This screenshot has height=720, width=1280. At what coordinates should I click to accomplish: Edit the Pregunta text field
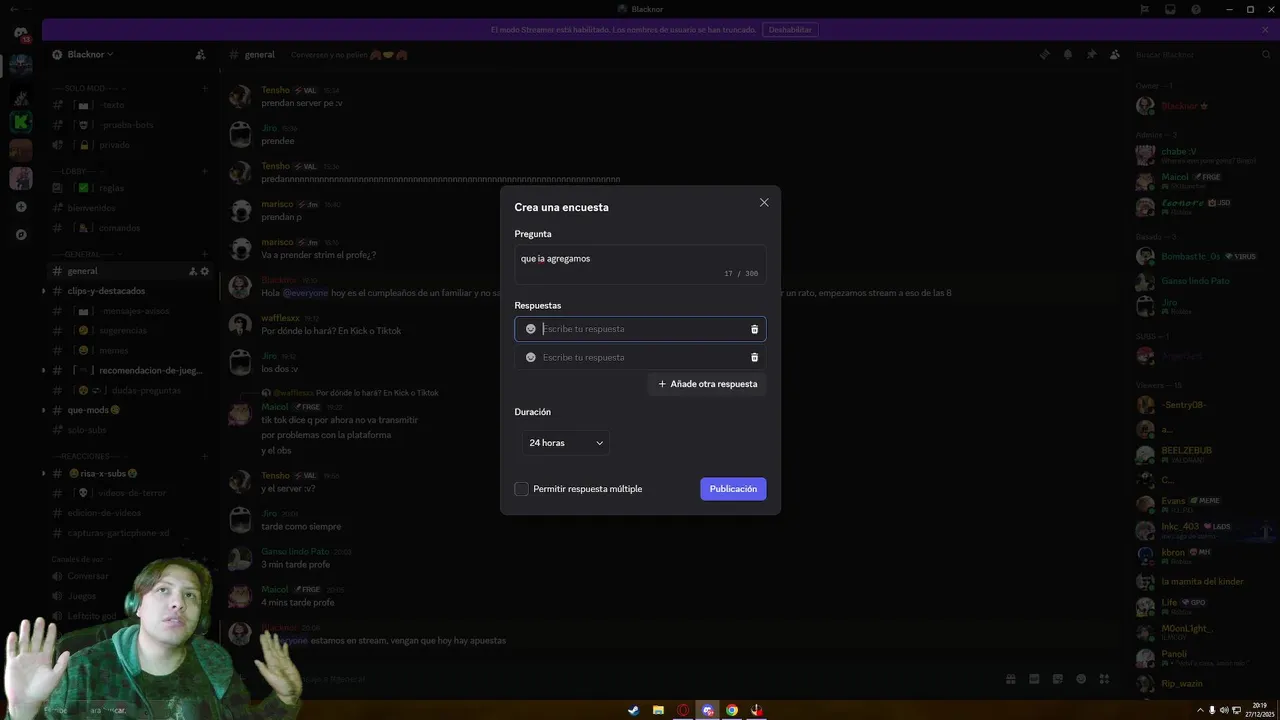[x=640, y=265]
